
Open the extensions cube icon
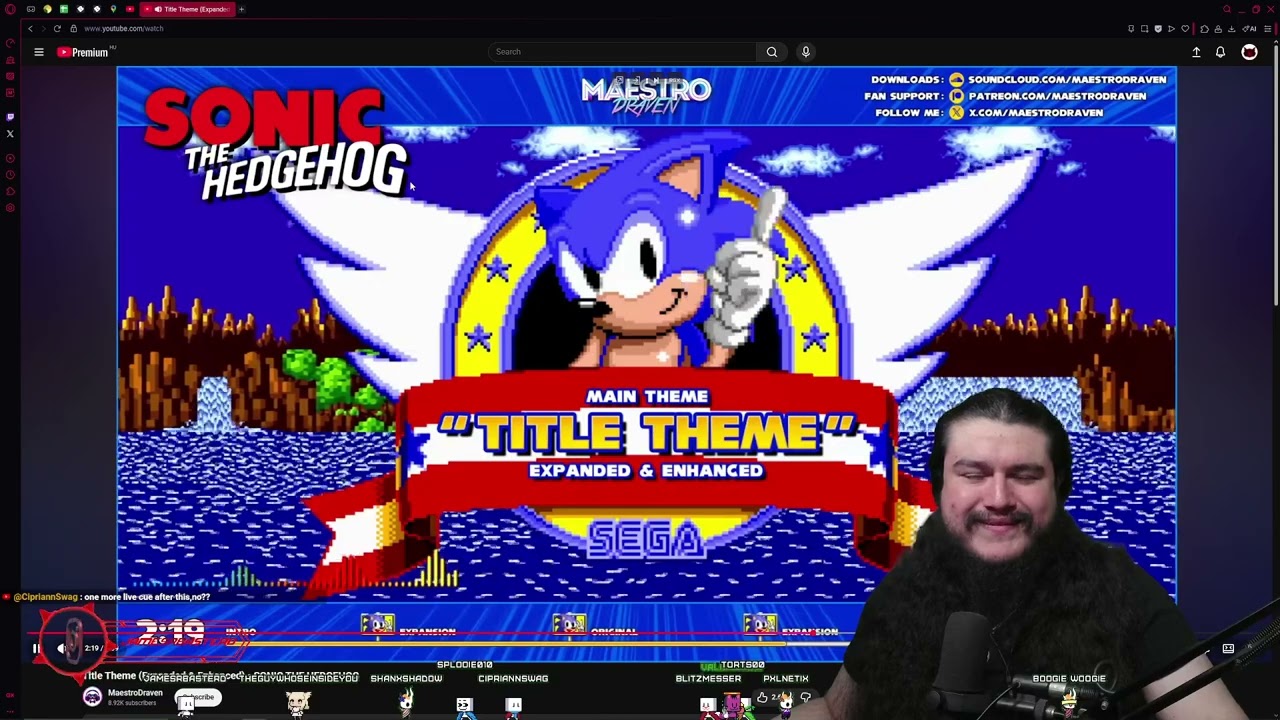click(x=1204, y=28)
